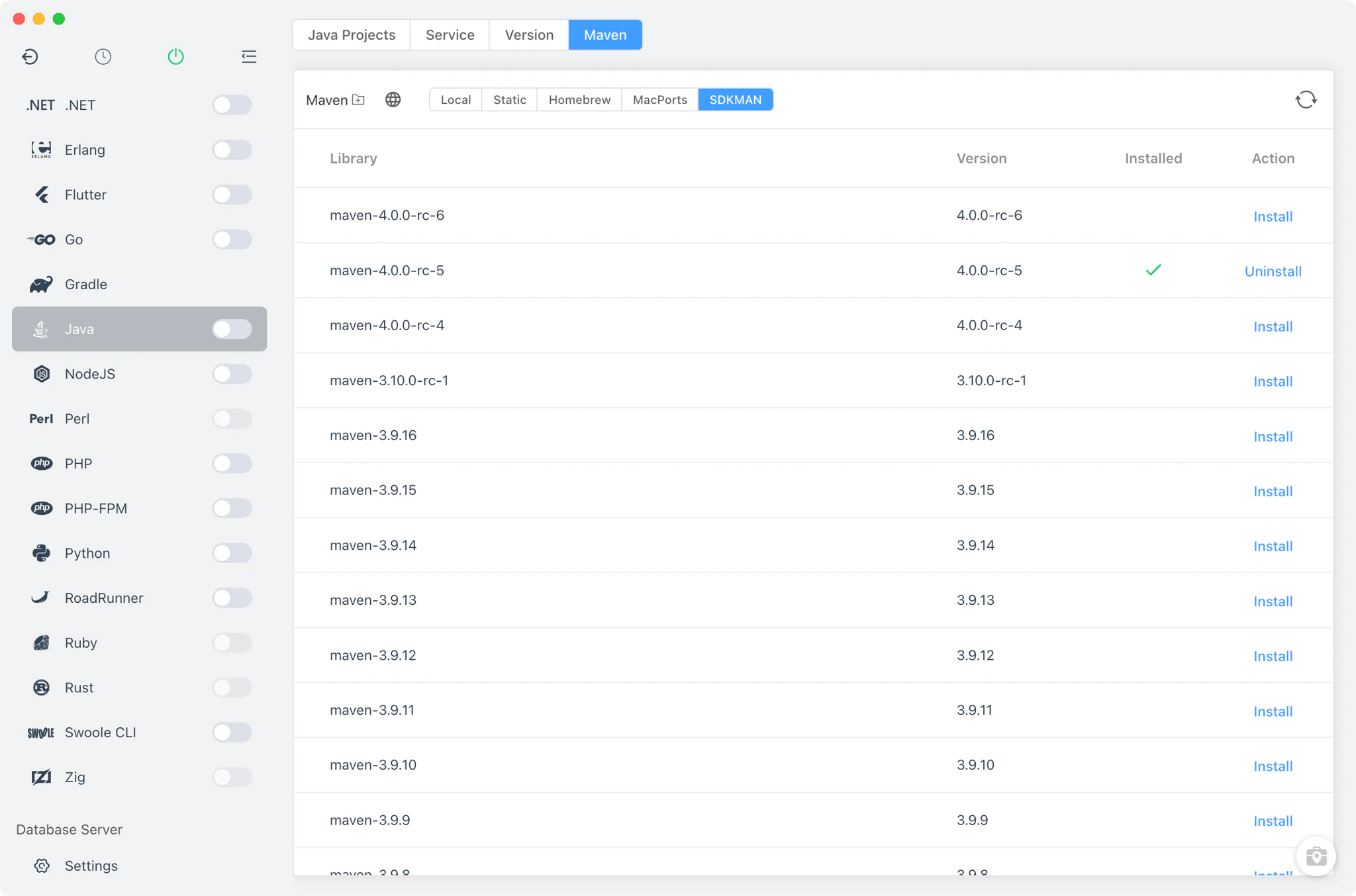Click the camera screenshot floating button
The image size is (1356, 896).
click(x=1316, y=856)
